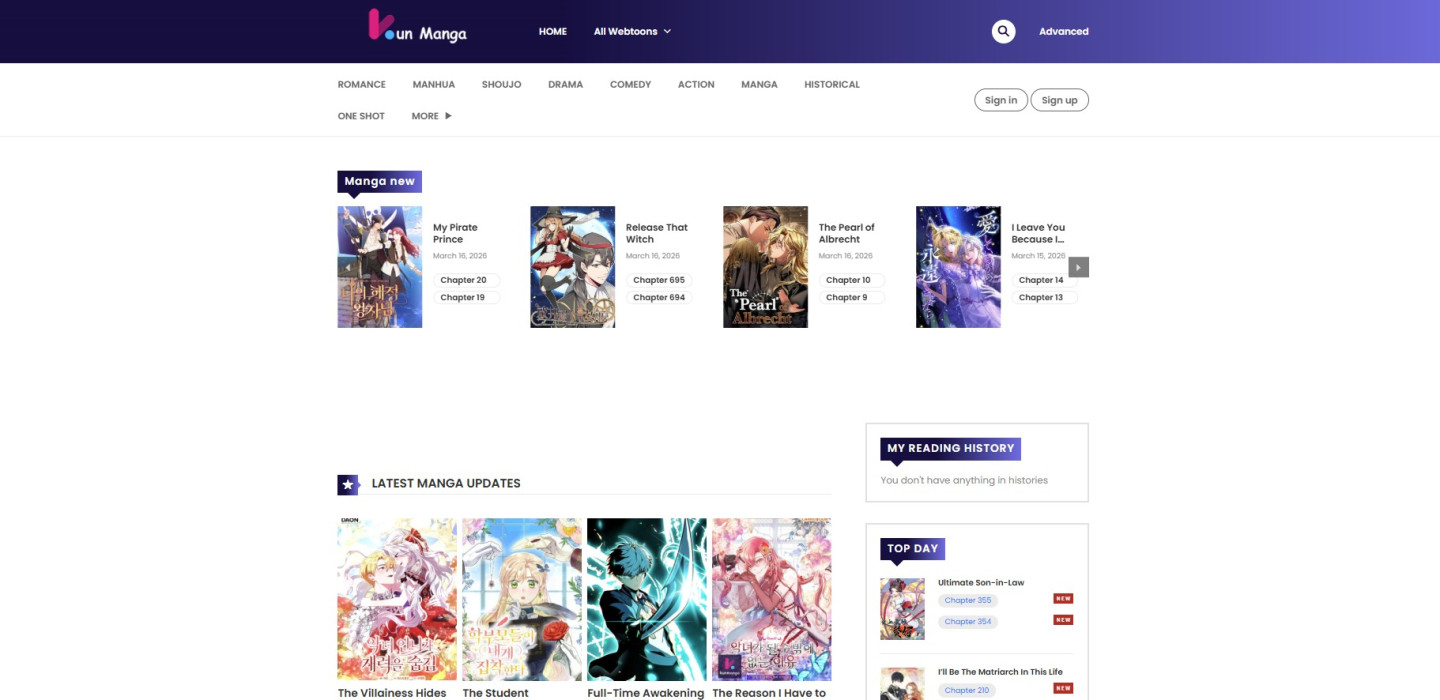Click the NEW badge next to Chapter 355
Viewport: 1440px width, 700px height.
(x=1062, y=599)
